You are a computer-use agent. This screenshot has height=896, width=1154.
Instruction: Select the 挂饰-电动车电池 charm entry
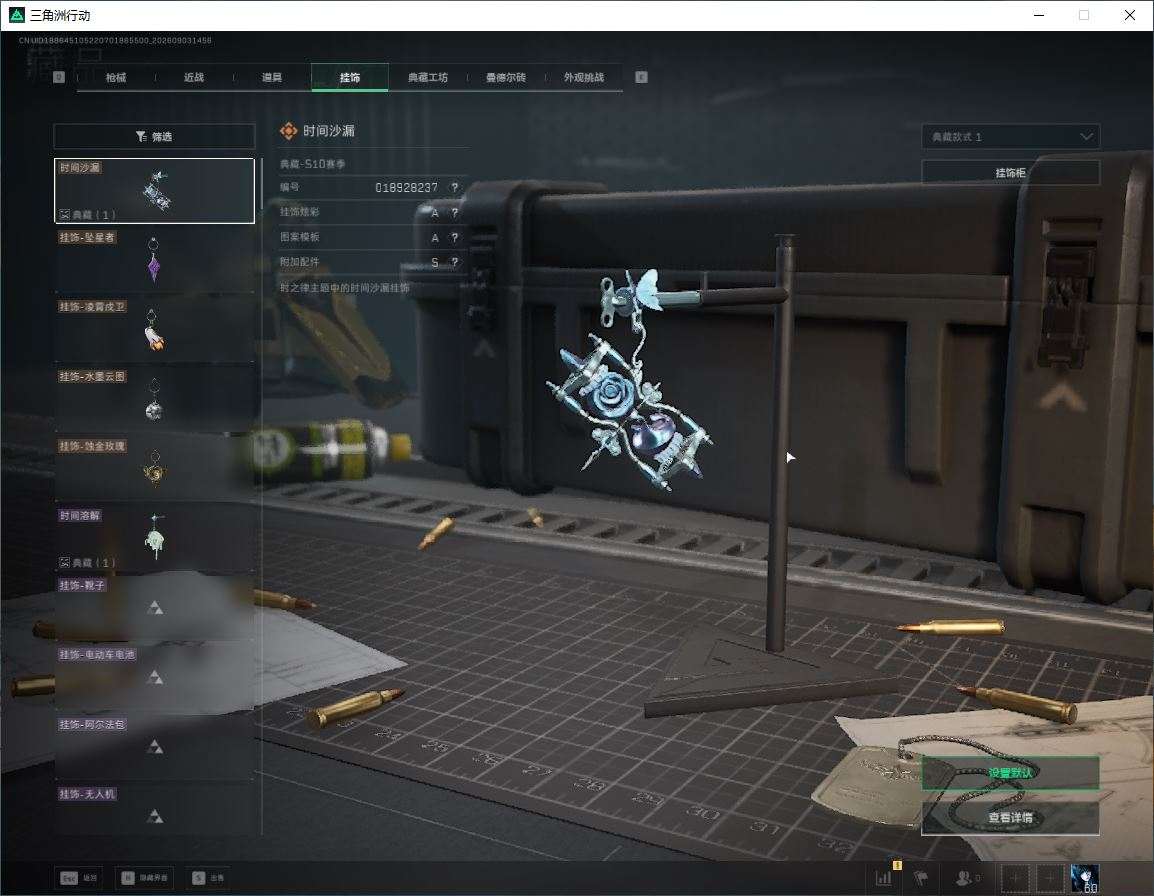155,677
